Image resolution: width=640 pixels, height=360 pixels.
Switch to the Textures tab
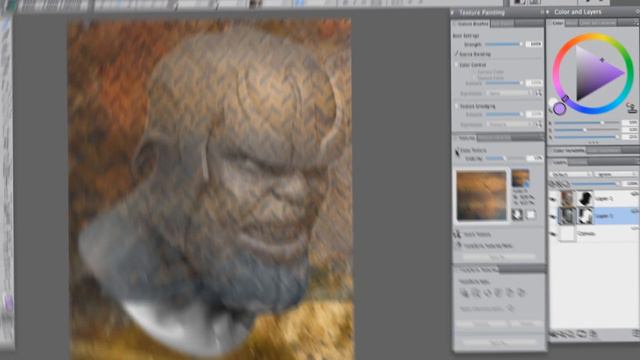click(467, 138)
